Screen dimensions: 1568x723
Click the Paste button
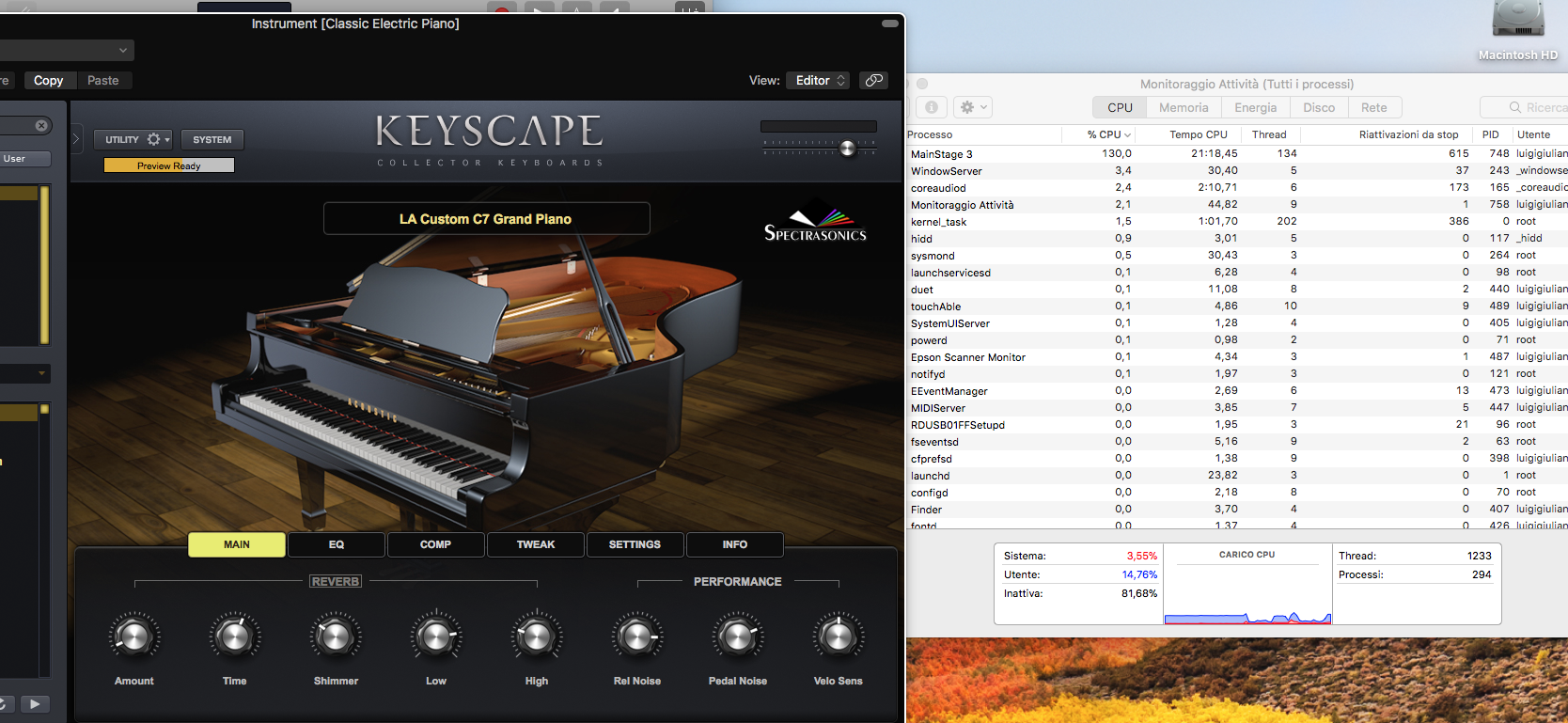click(x=103, y=80)
